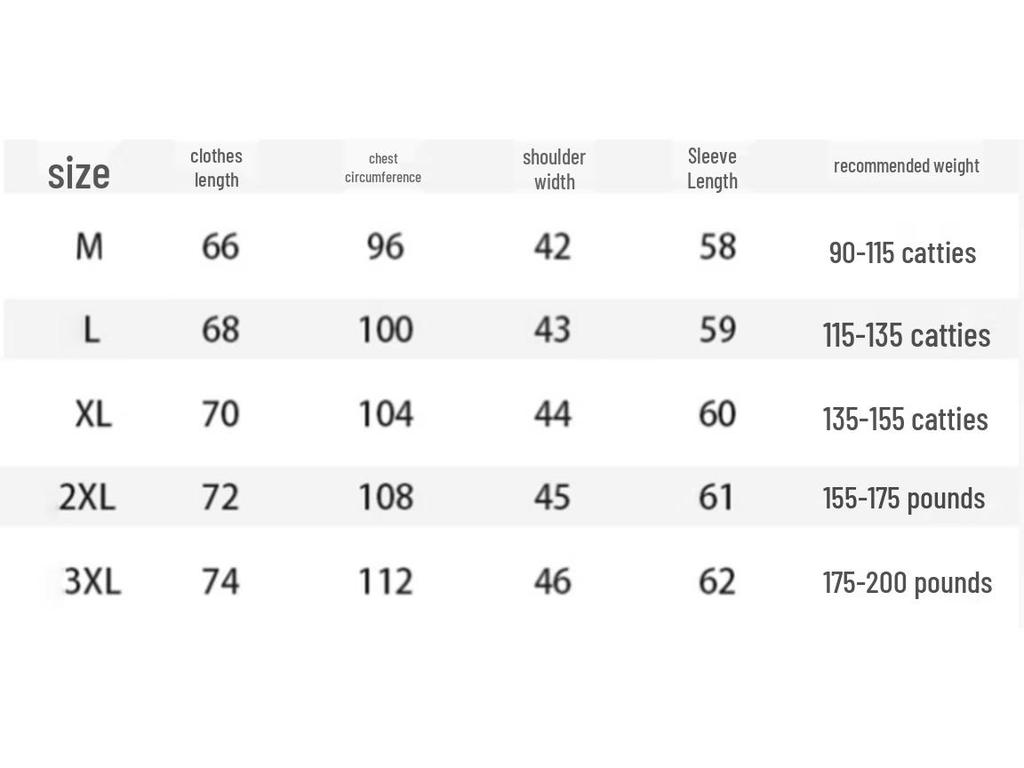The width and height of the screenshot is (1024, 768).
Task: Click the '135-155 catties' weight cell
Action: click(905, 419)
